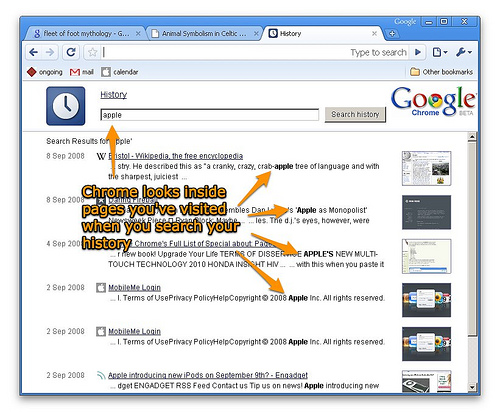Viewport: 500px width, 412px height.
Task: Go forward with the forward arrow
Action: [x=50, y=52]
